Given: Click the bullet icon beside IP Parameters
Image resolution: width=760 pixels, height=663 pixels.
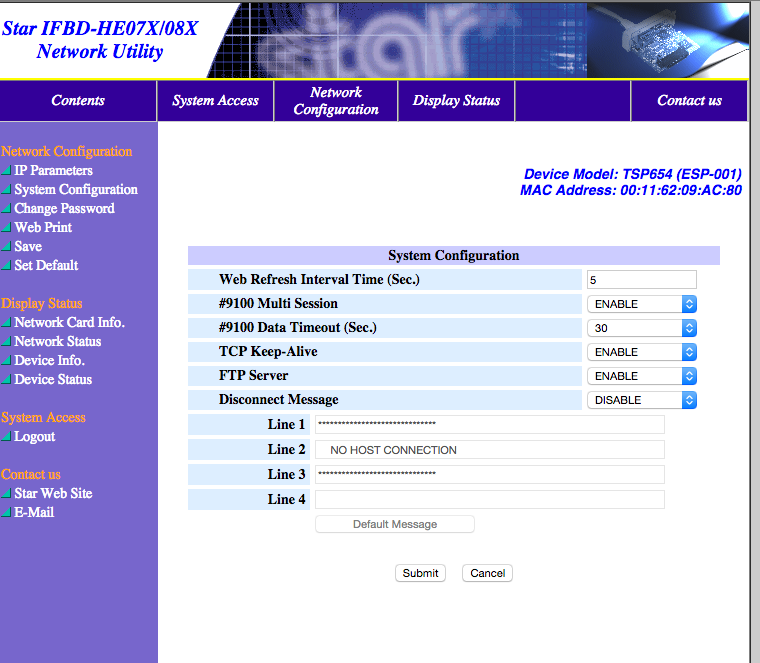Looking at the screenshot, I should (x=6, y=171).
